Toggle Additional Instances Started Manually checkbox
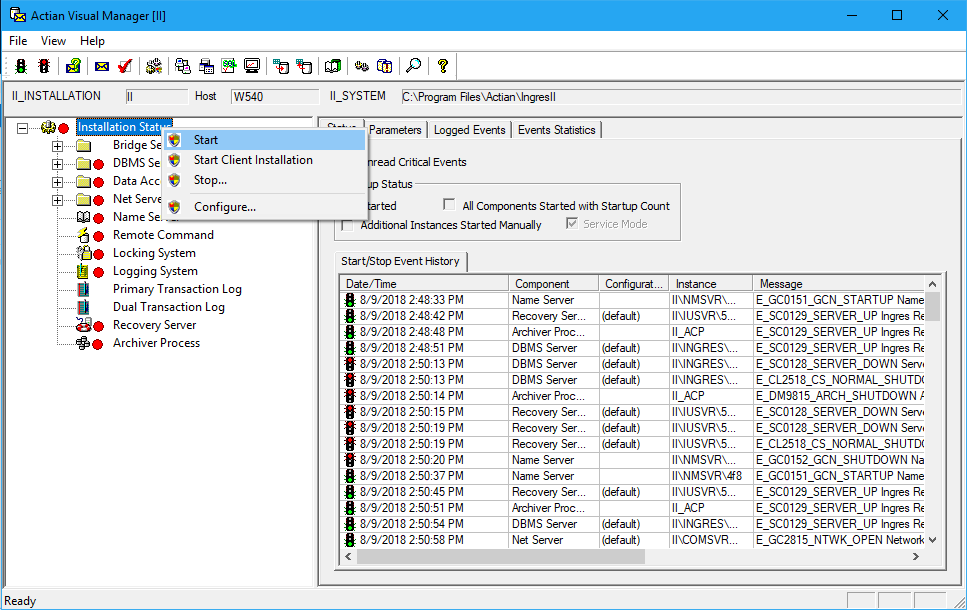The image size is (967, 610). pos(347,225)
